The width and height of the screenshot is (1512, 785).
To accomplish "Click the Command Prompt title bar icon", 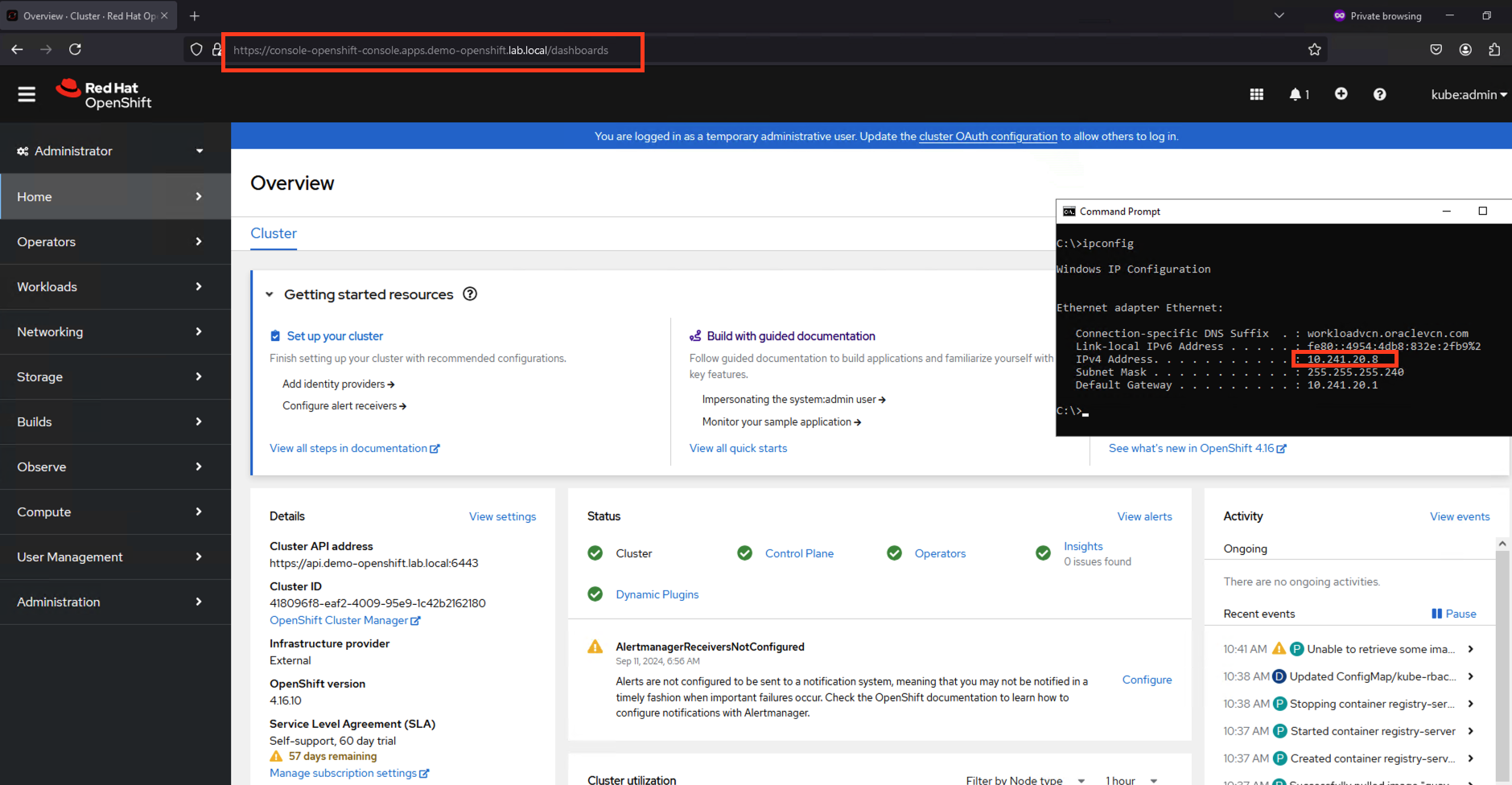I will pyautogui.click(x=1069, y=212).
